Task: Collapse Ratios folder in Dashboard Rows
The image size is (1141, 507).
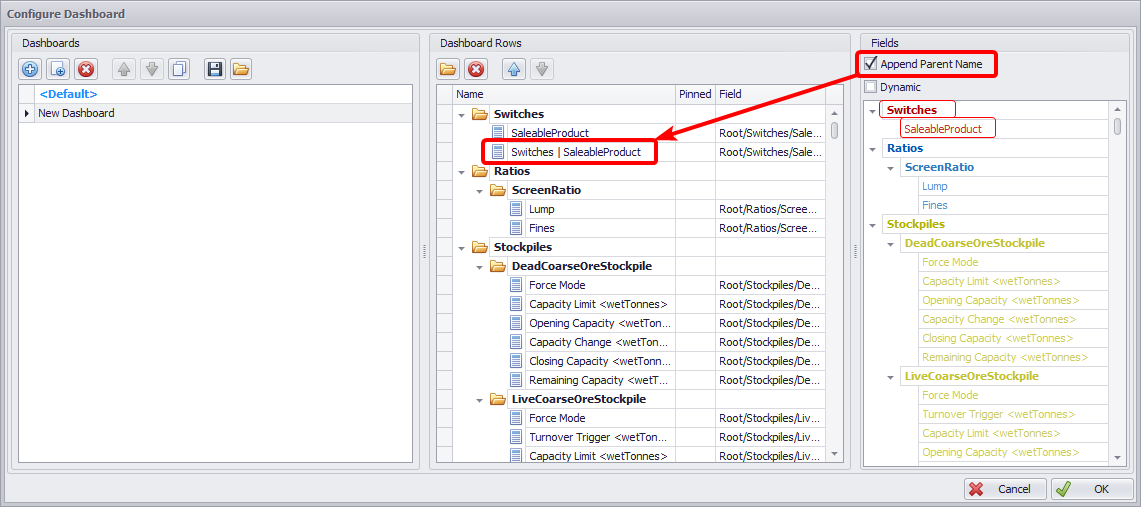Action: tap(461, 172)
